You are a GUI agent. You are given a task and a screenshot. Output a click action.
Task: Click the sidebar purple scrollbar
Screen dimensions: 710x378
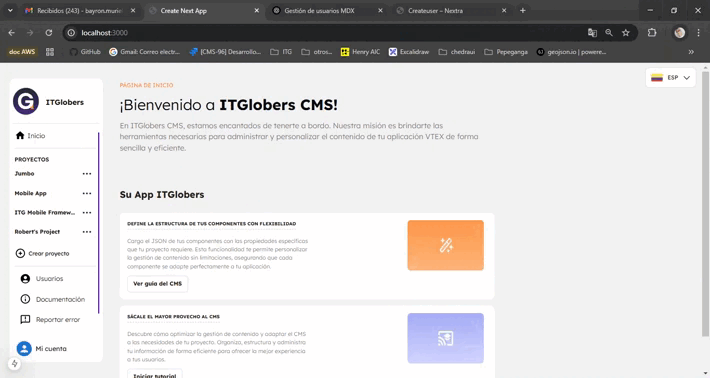pyautogui.click(x=98, y=223)
